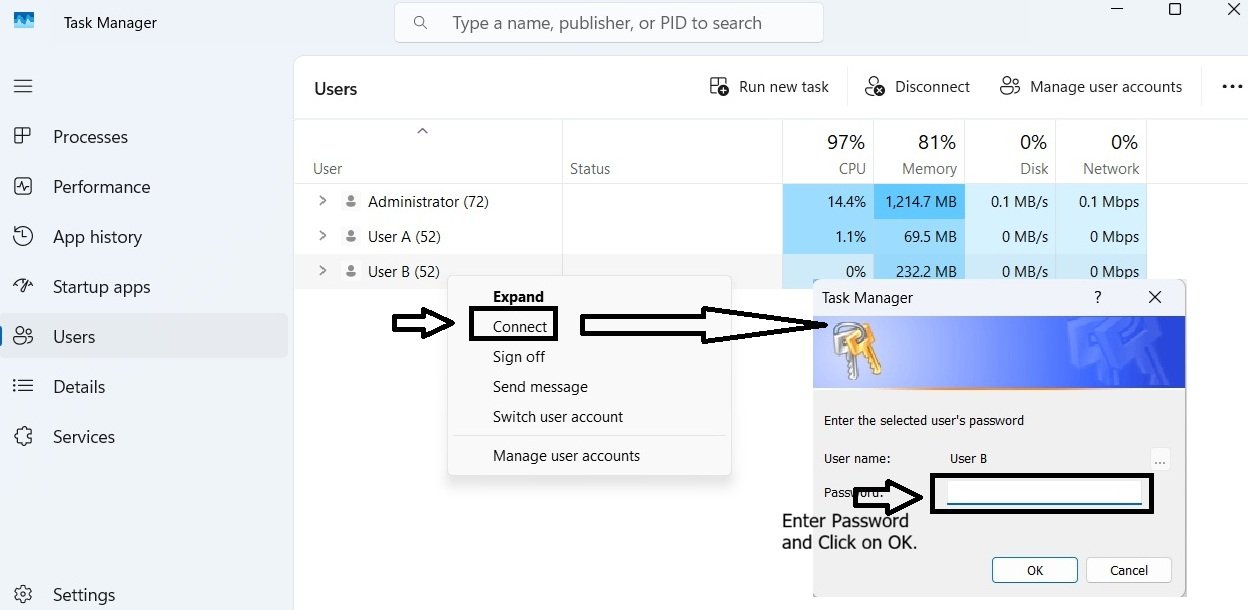
Task: Click the search box to find processes
Action: pos(609,22)
